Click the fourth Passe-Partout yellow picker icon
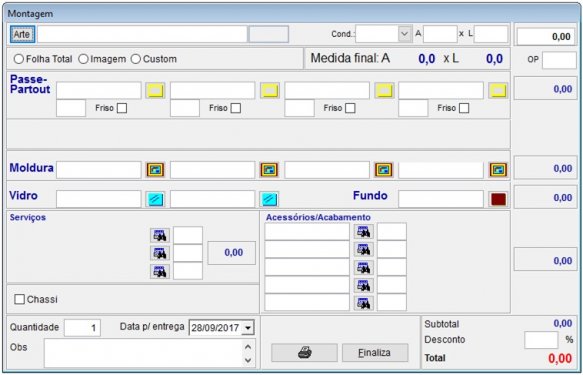 pos(498,90)
